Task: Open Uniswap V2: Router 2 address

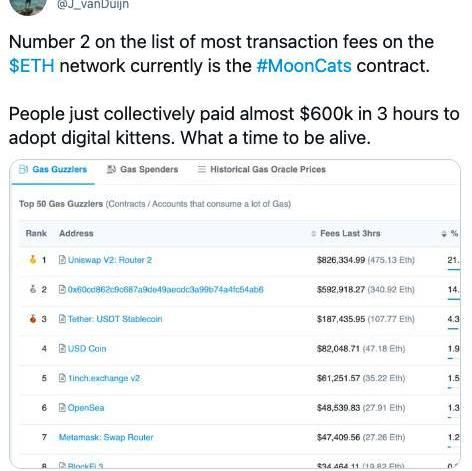Action: (x=110, y=260)
